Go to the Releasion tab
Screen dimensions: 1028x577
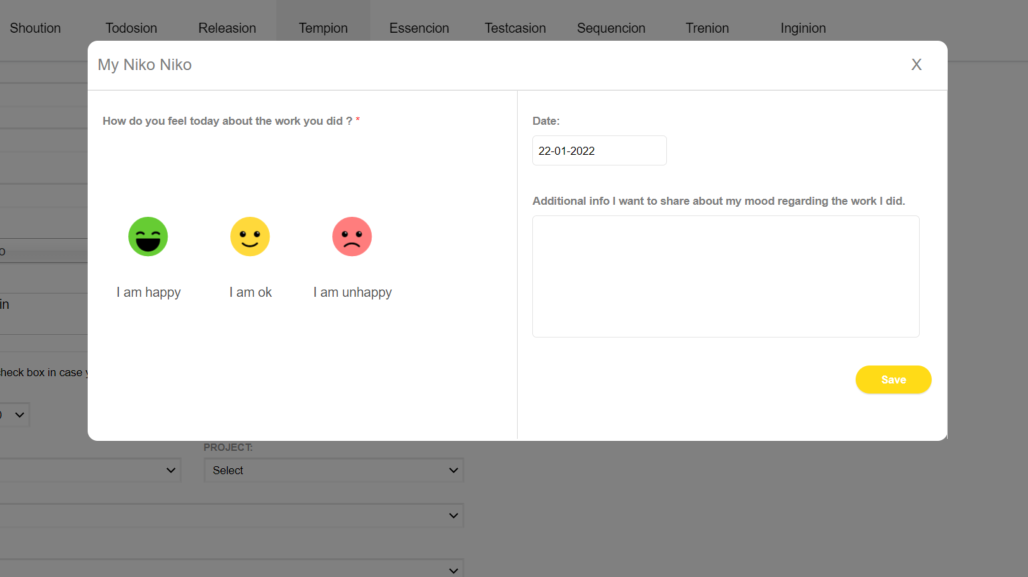coord(227,28)
